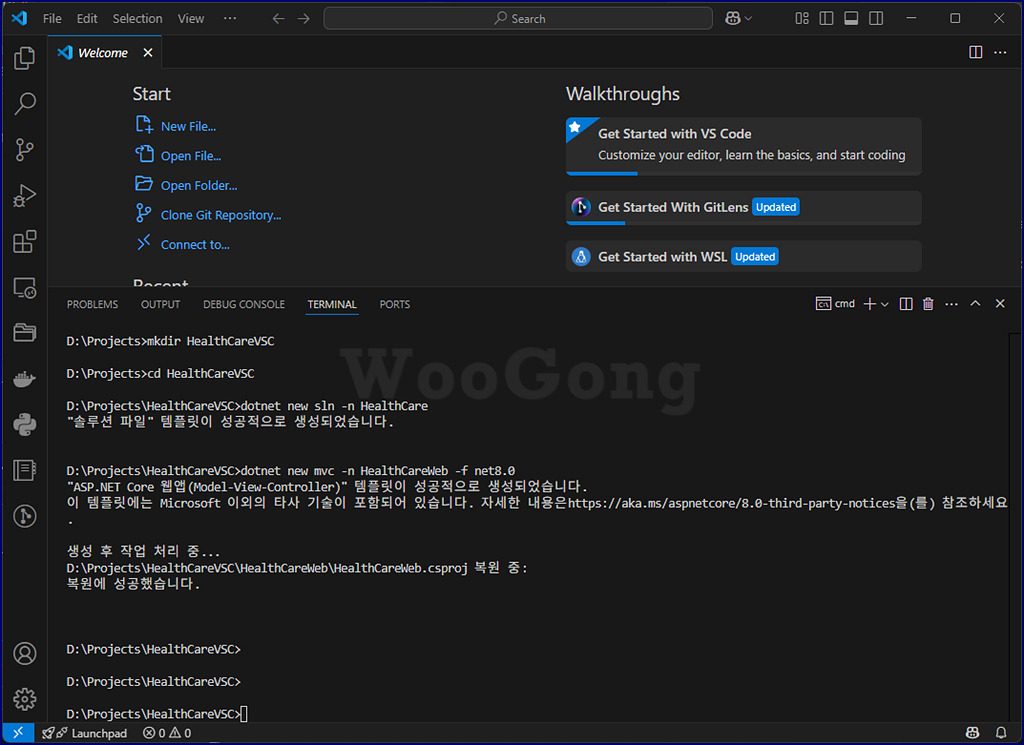
Task: Toggle Primary Side Bar visibility
Action: click(826, 18)
